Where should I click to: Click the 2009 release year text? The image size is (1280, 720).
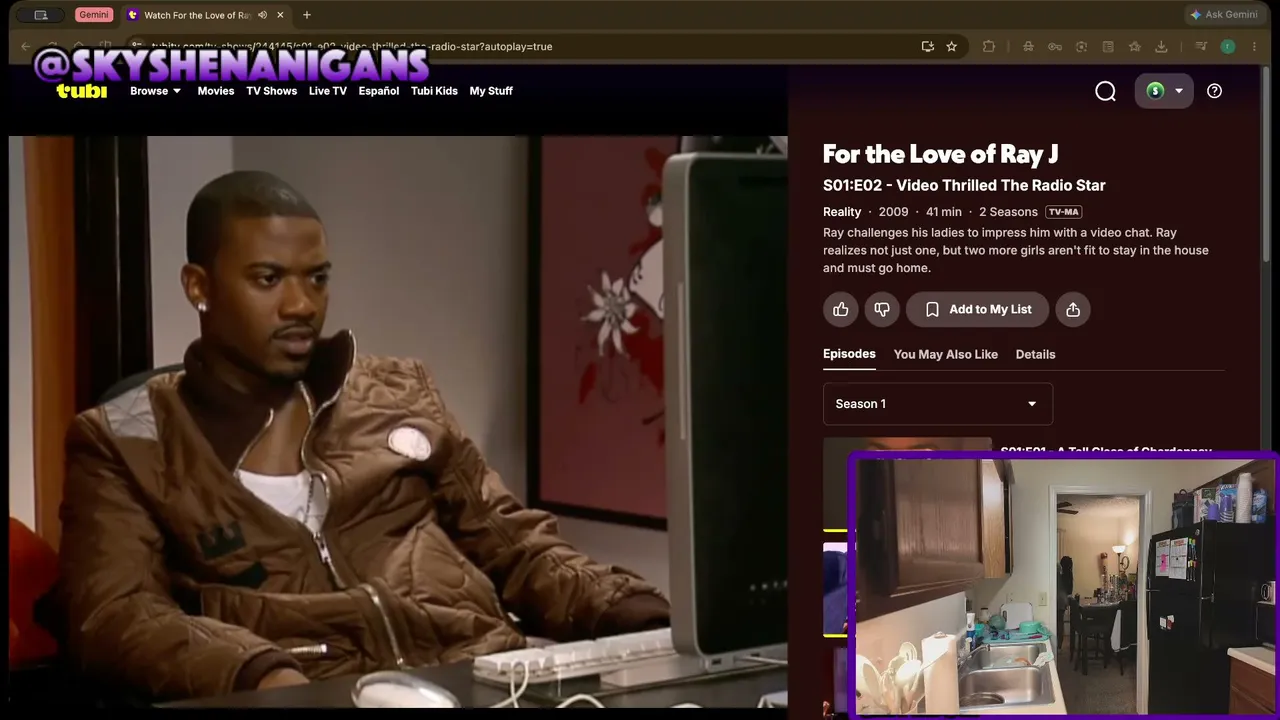pos(893,212)
